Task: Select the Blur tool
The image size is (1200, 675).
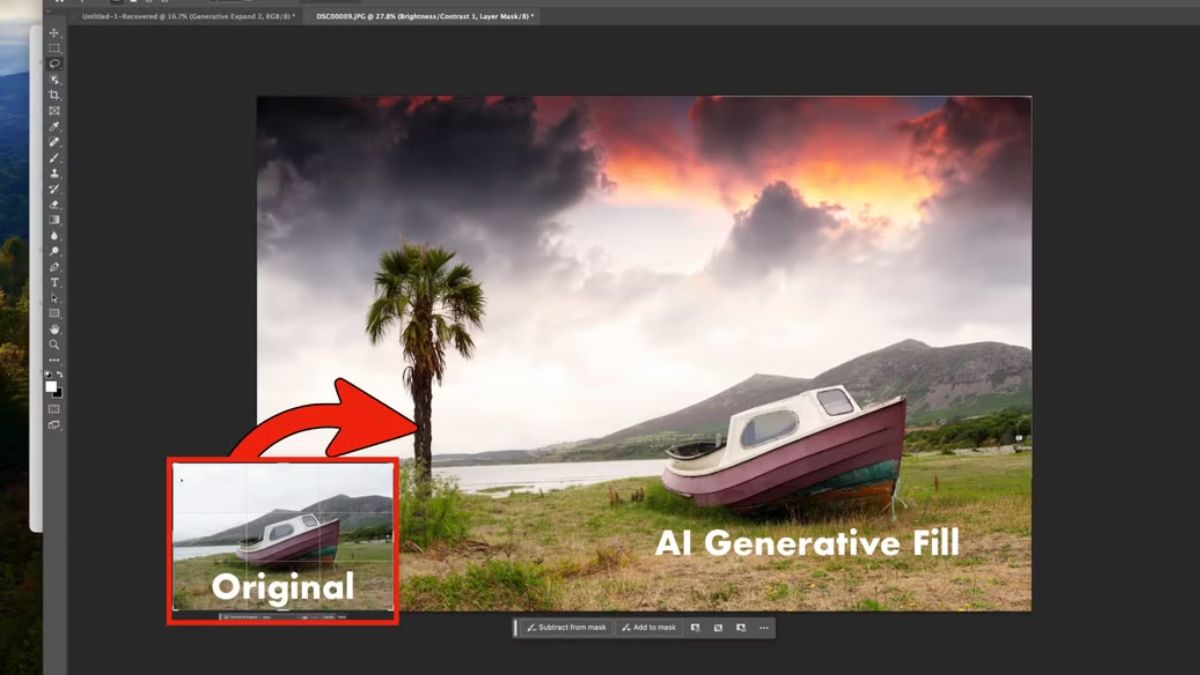Action: point(54,235)
